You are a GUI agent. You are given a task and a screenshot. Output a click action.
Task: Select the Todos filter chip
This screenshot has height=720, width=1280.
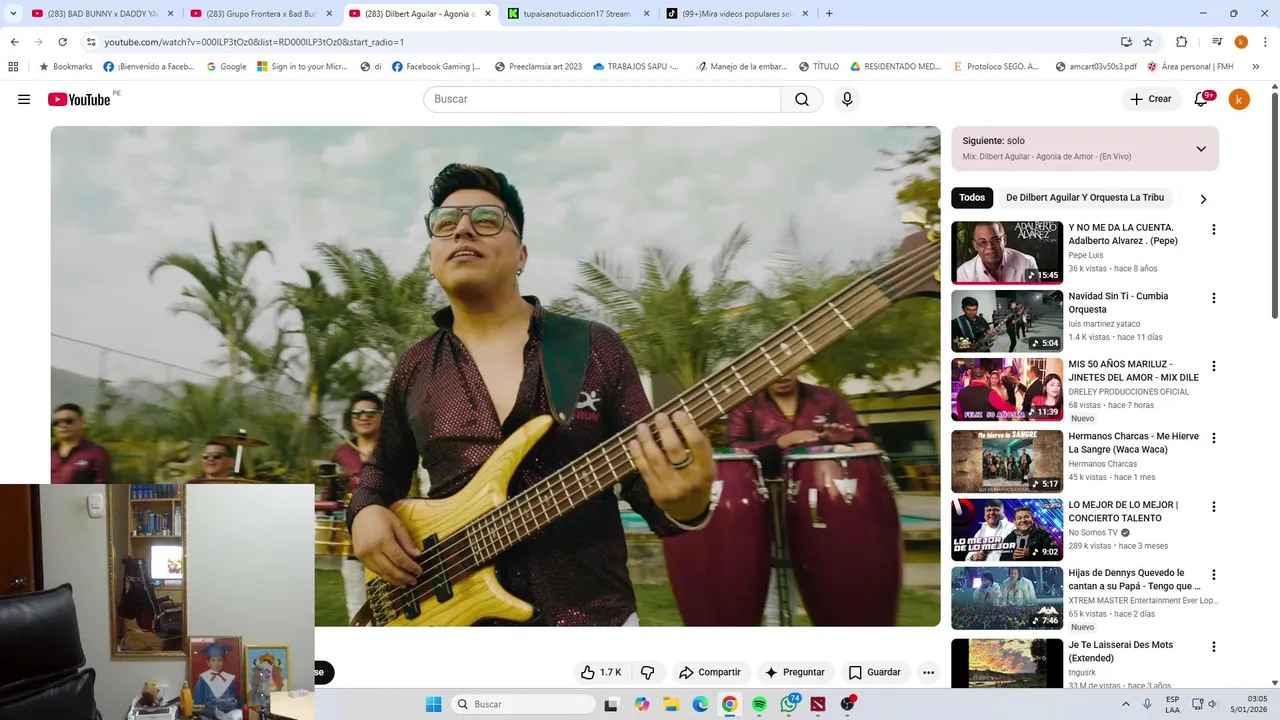972,198
